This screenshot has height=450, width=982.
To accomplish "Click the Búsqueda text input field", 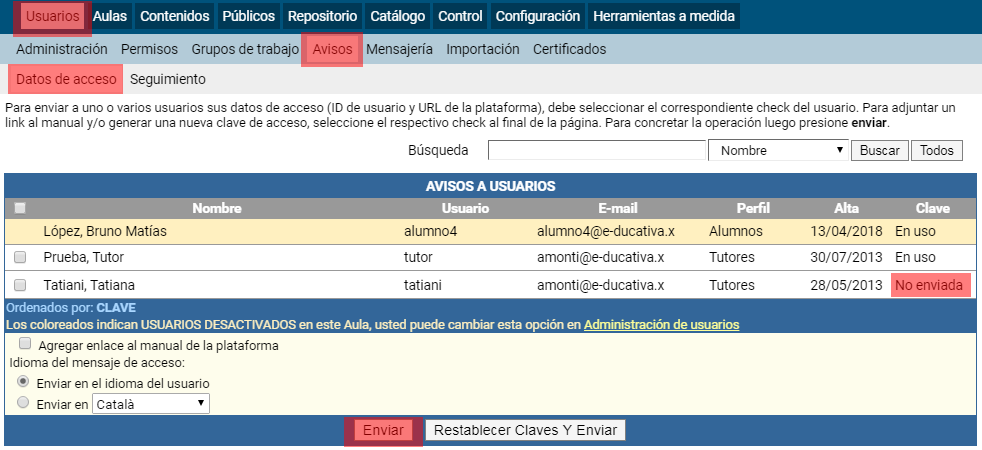I will pos(596,150).
